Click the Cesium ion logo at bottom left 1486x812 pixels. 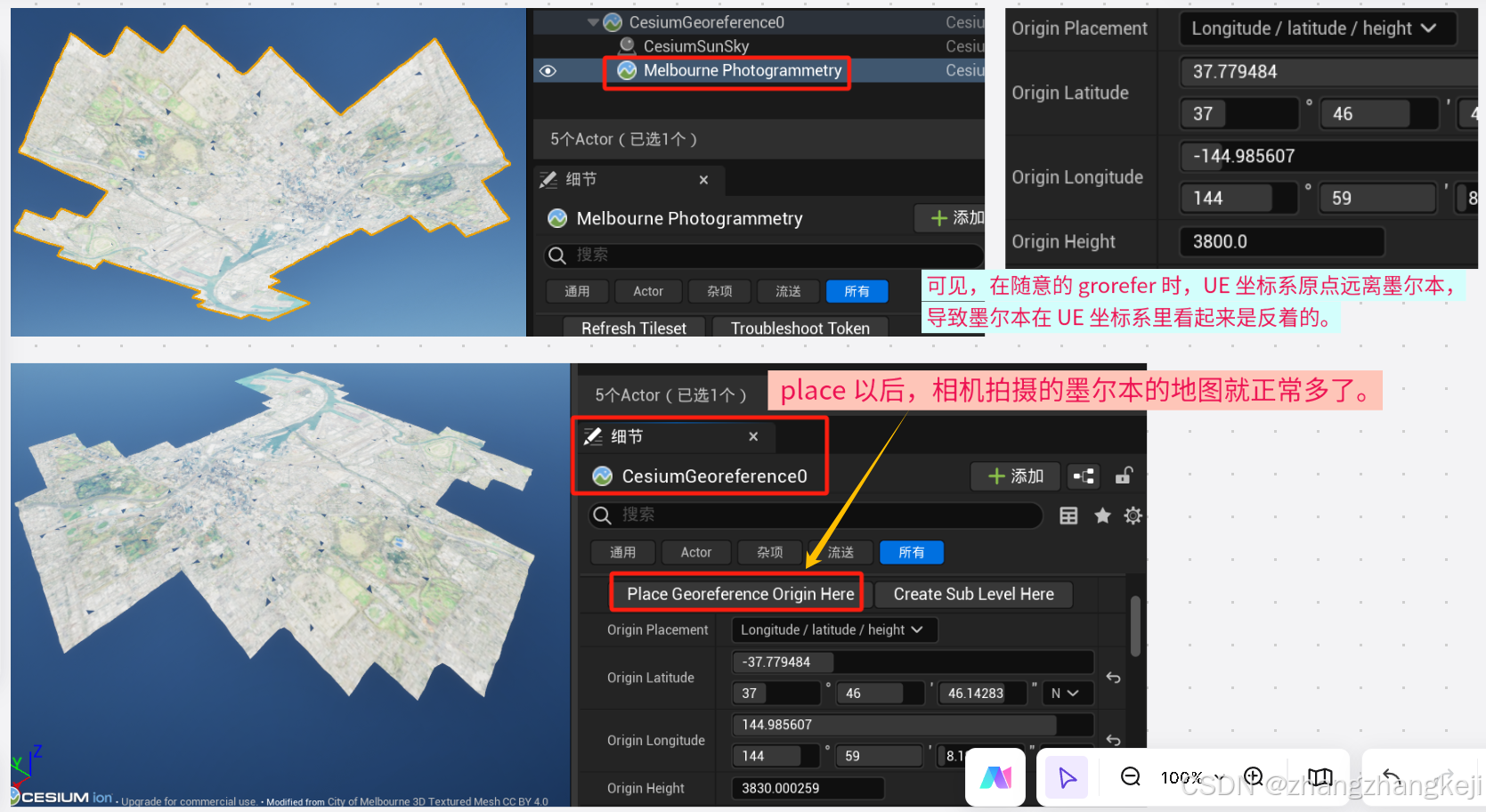pos(53,797)
